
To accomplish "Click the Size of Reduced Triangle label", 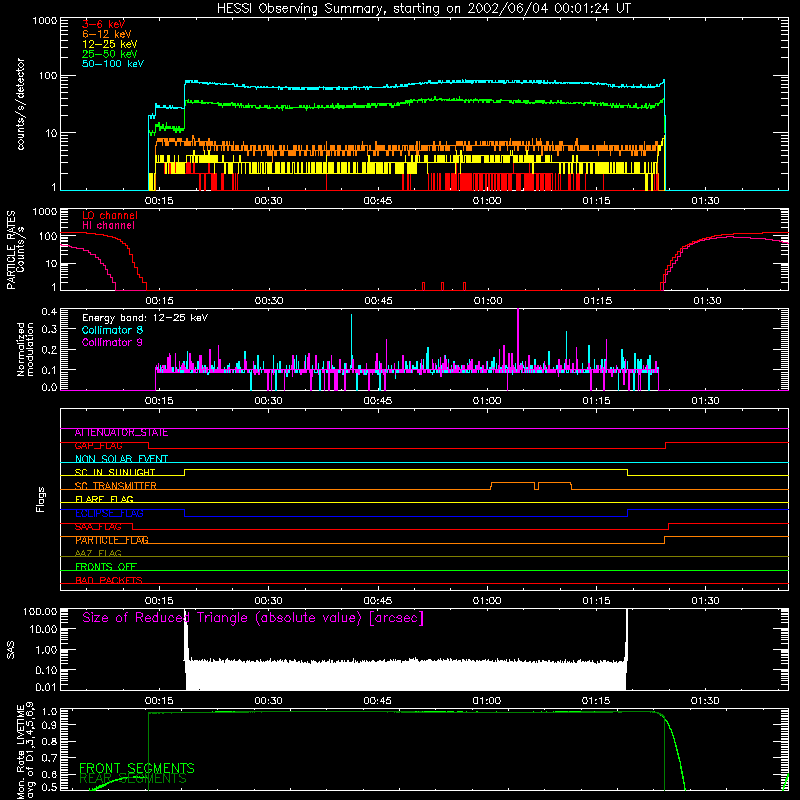I will coord(253,618).
